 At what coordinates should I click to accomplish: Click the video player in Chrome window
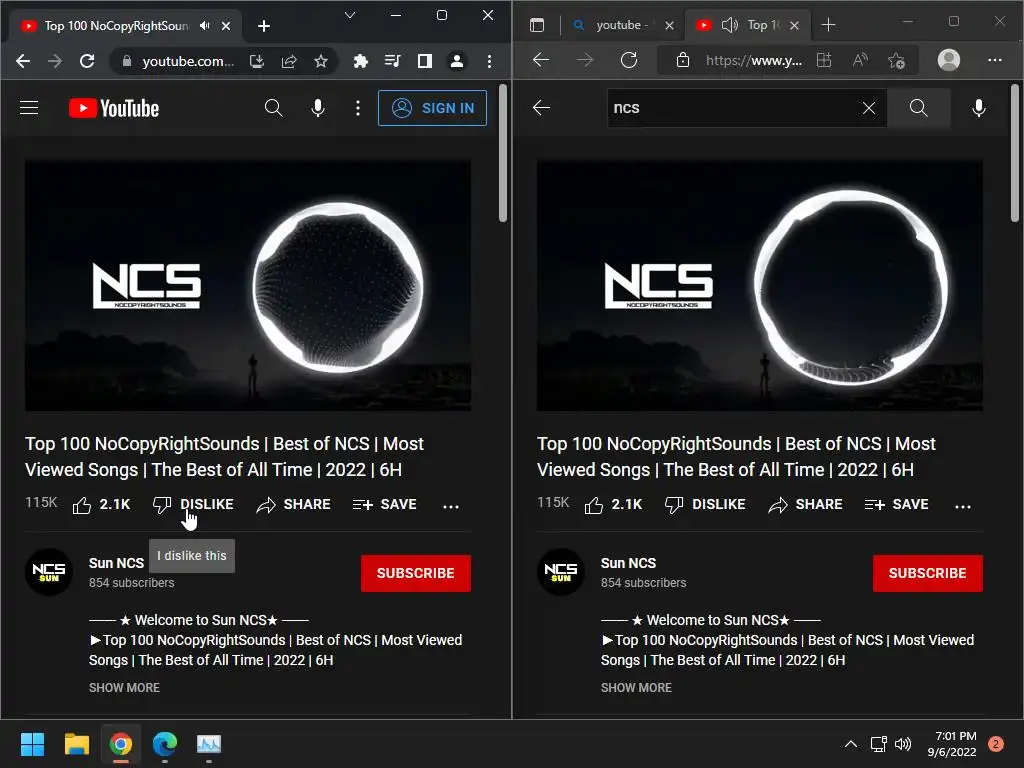[x=248, y=285]
